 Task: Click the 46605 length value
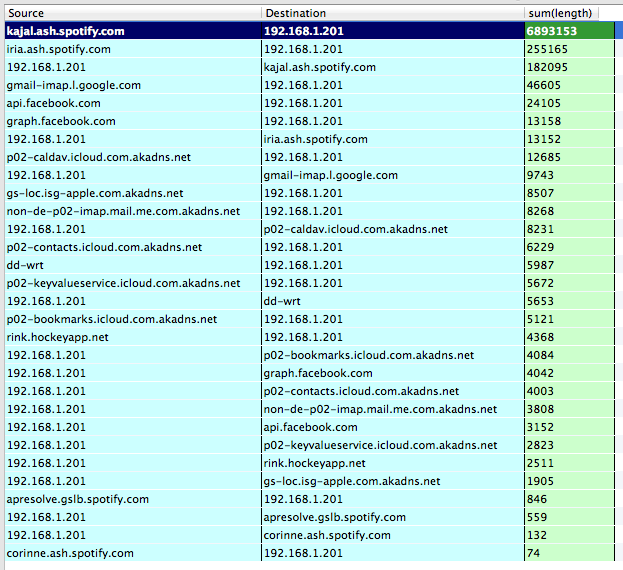544,85
